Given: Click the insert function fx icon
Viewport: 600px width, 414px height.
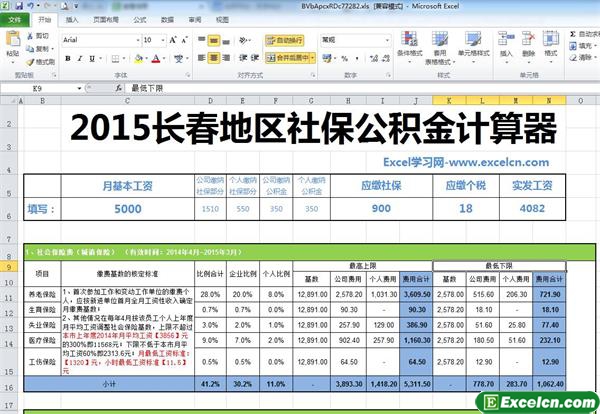Looking at the screenshot, I should (x=119, y=88).
